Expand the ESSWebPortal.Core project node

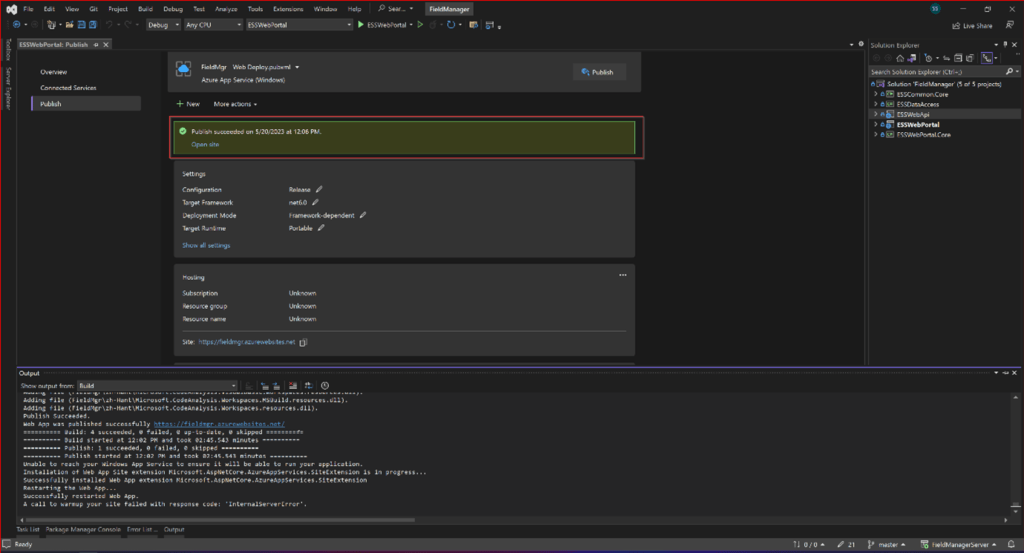pos(876,134)
